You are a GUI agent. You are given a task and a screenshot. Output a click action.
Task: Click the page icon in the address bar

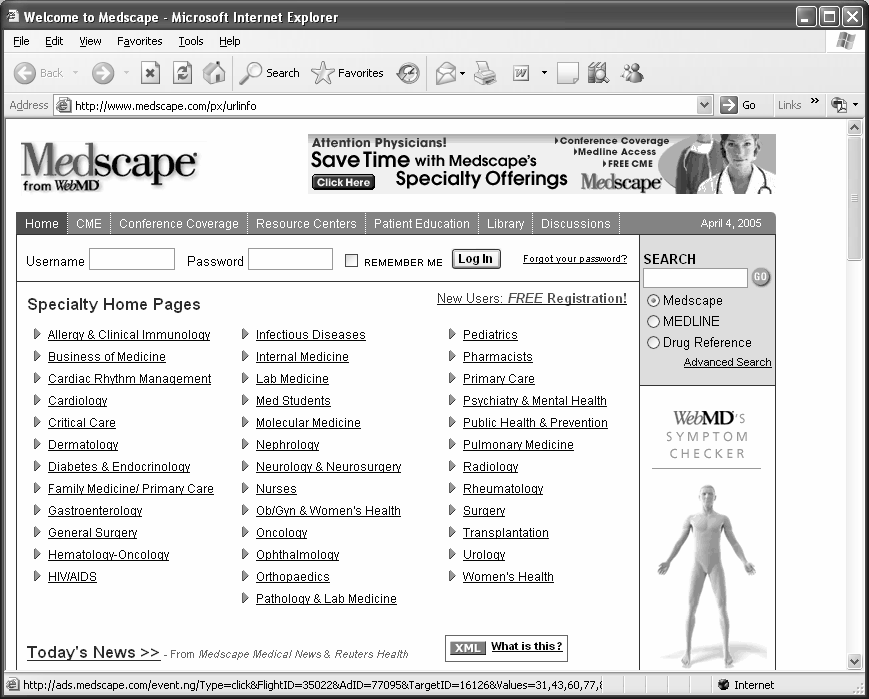point(64,105)
